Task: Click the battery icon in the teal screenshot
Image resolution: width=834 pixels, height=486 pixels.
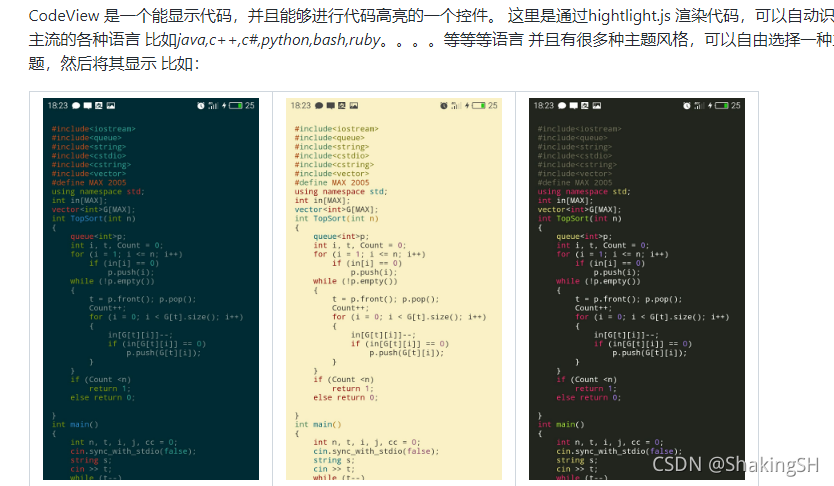Action: tap(236, 106)
